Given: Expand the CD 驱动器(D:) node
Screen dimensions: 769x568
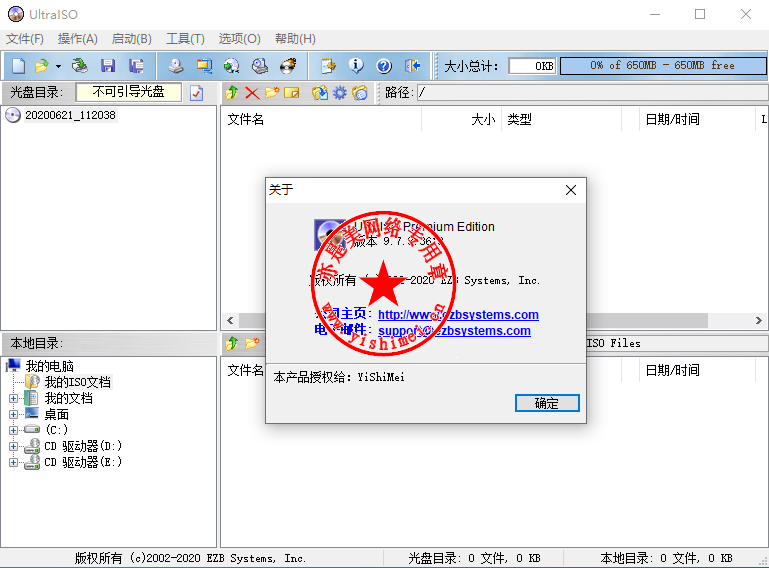Looking at the screenshot, I should tap(13, 447).
